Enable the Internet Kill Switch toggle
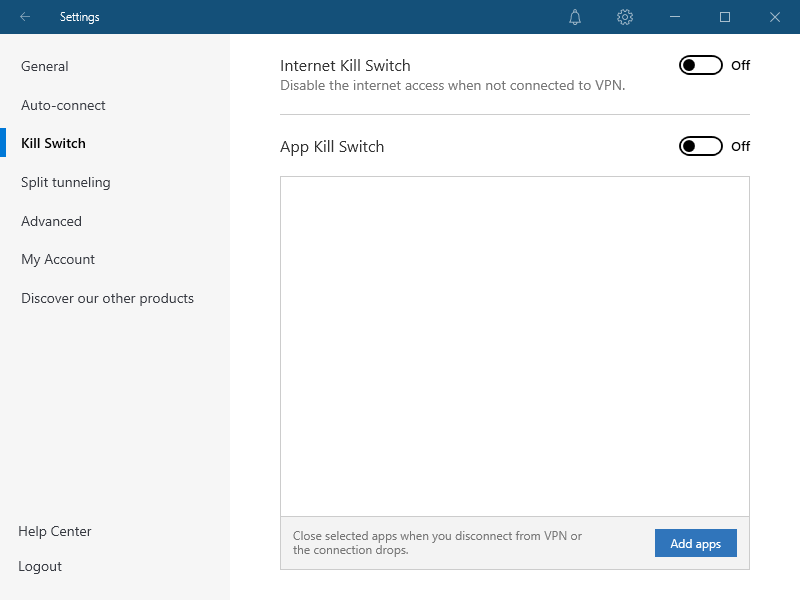 (701, 65)
